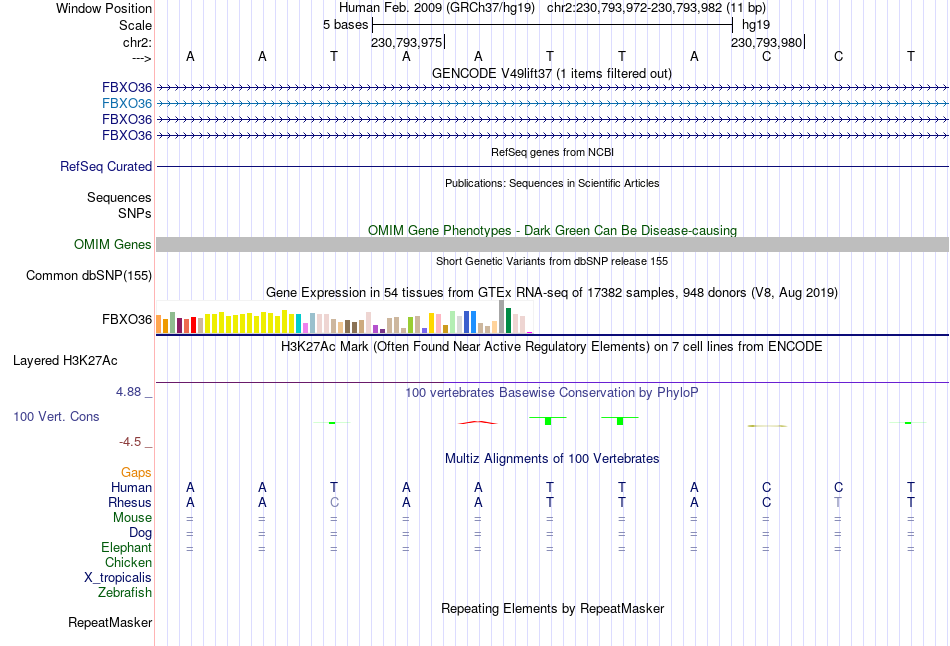
Task: Open Publications: Sequences in Scientific Articles title
Action: tap(552, 183)
